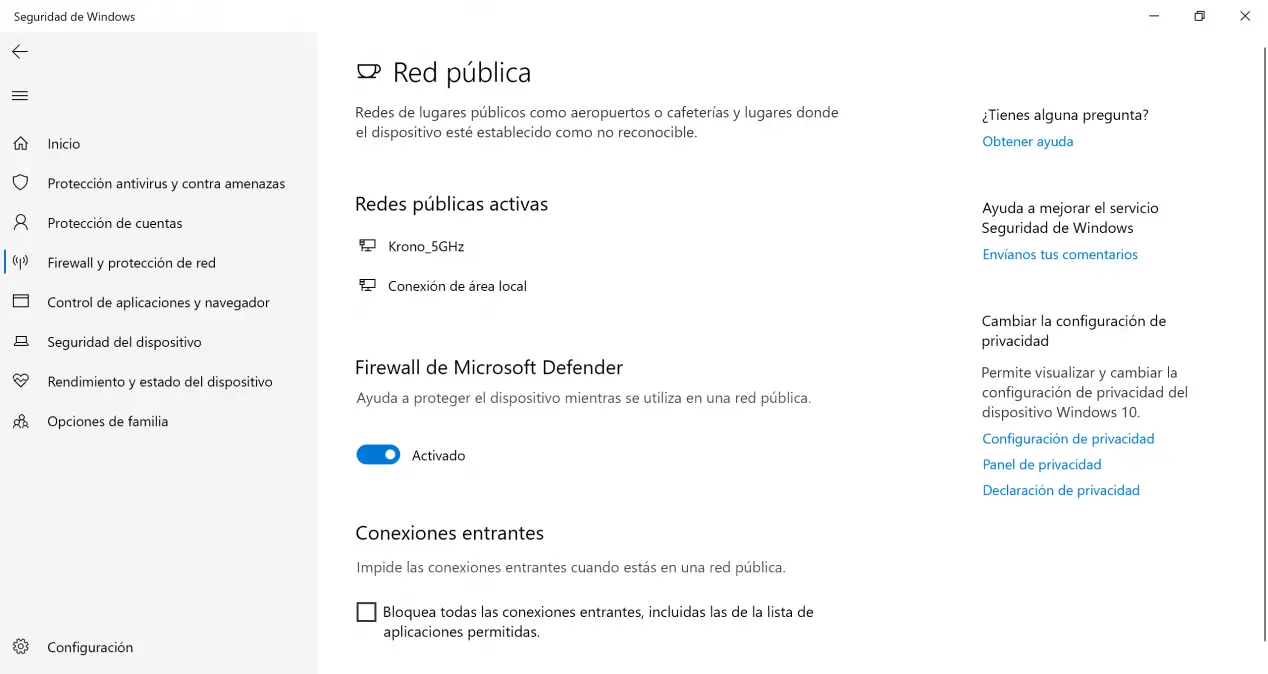The image size is (1268, 674).
Task: Click the Inicio home icon
Action: point(20,144)
